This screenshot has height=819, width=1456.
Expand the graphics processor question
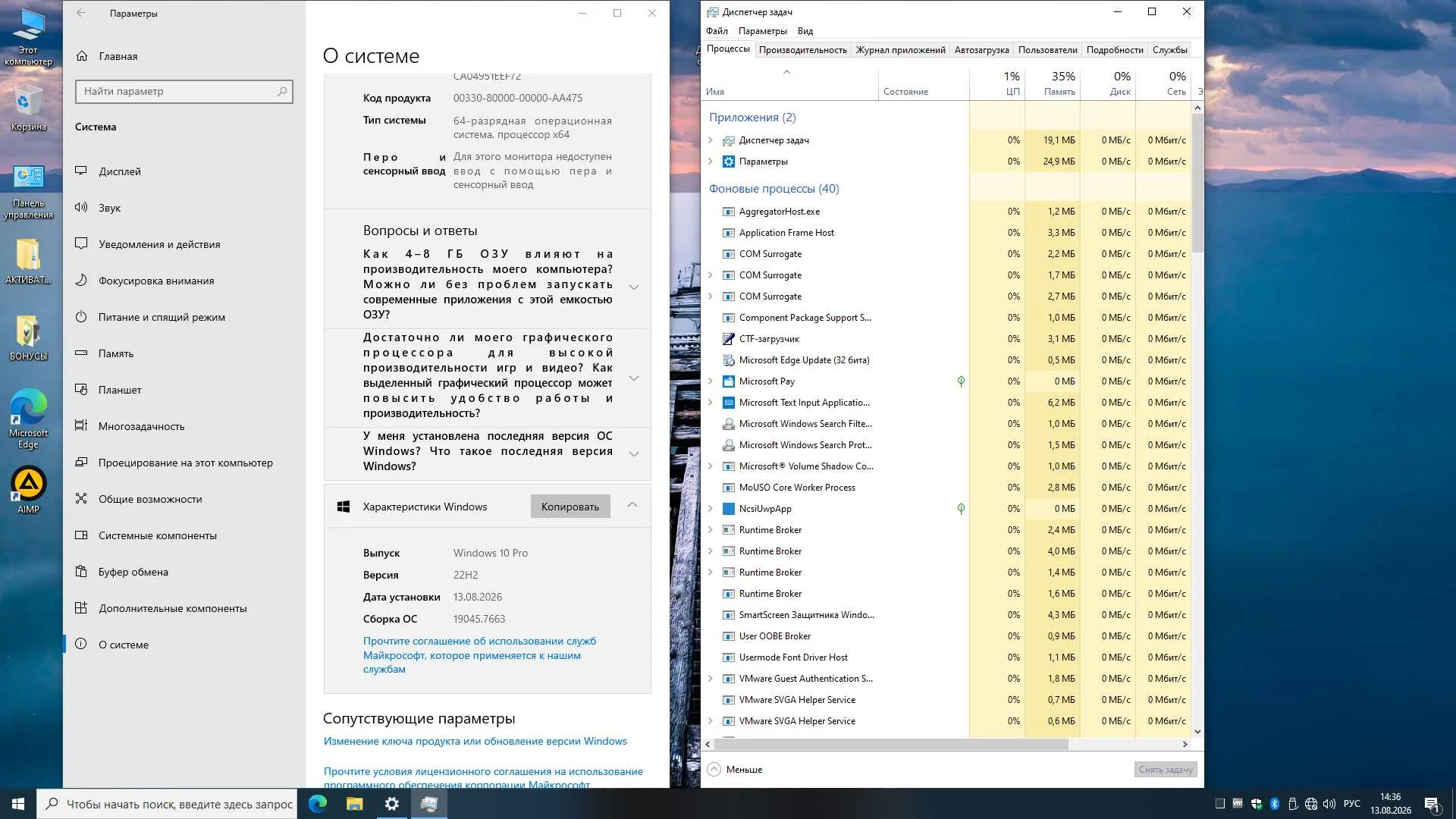(x=634, y=378)
